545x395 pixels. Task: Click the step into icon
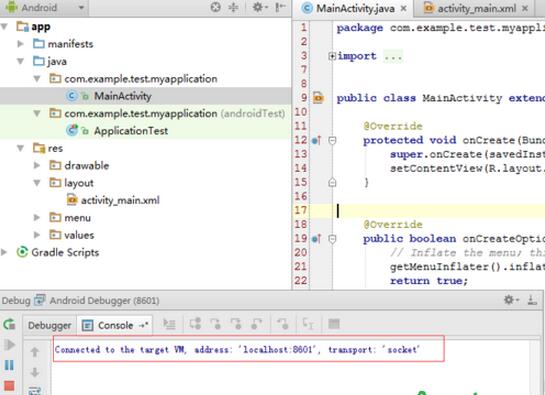click(x=215, y=324)
